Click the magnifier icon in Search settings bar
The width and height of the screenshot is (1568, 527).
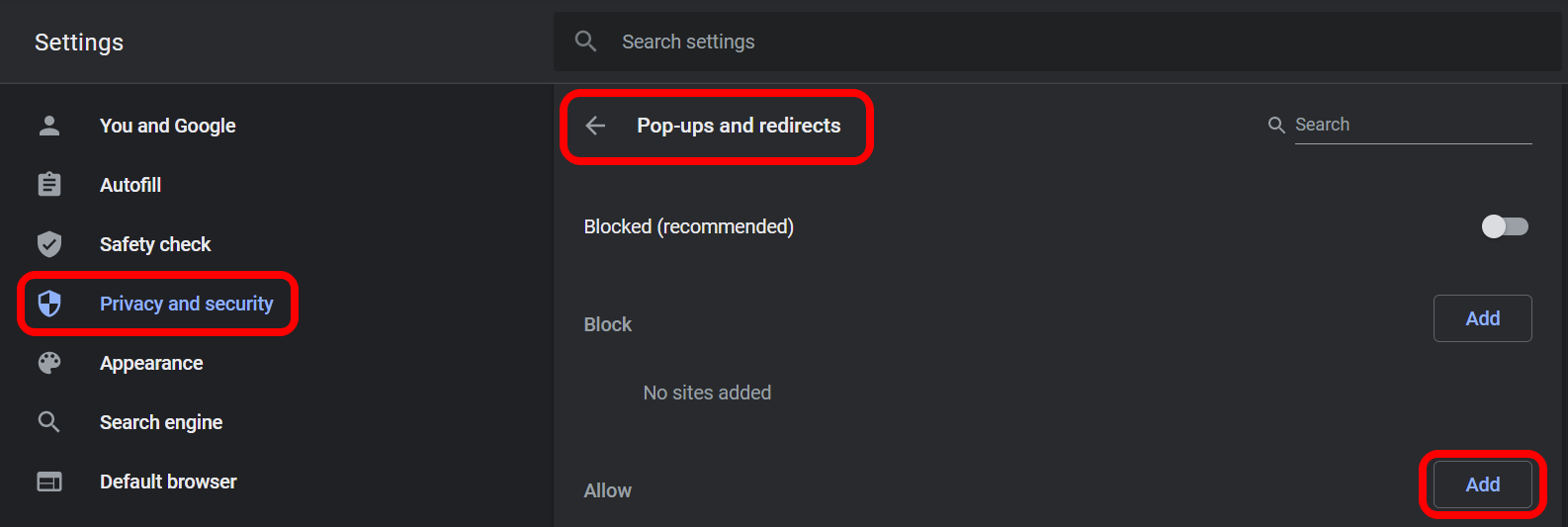coord(586,42)
